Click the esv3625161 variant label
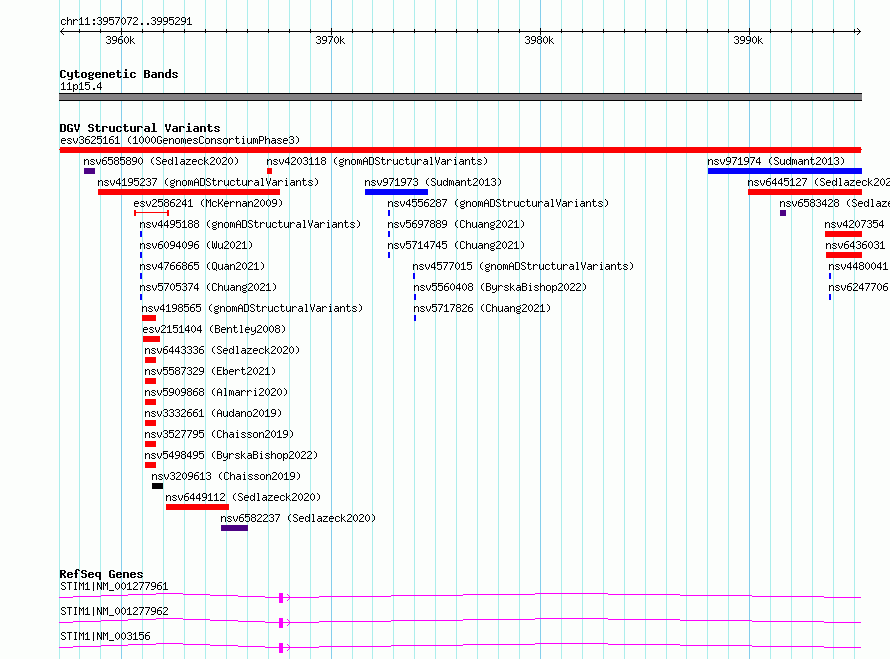 (180, 140)
